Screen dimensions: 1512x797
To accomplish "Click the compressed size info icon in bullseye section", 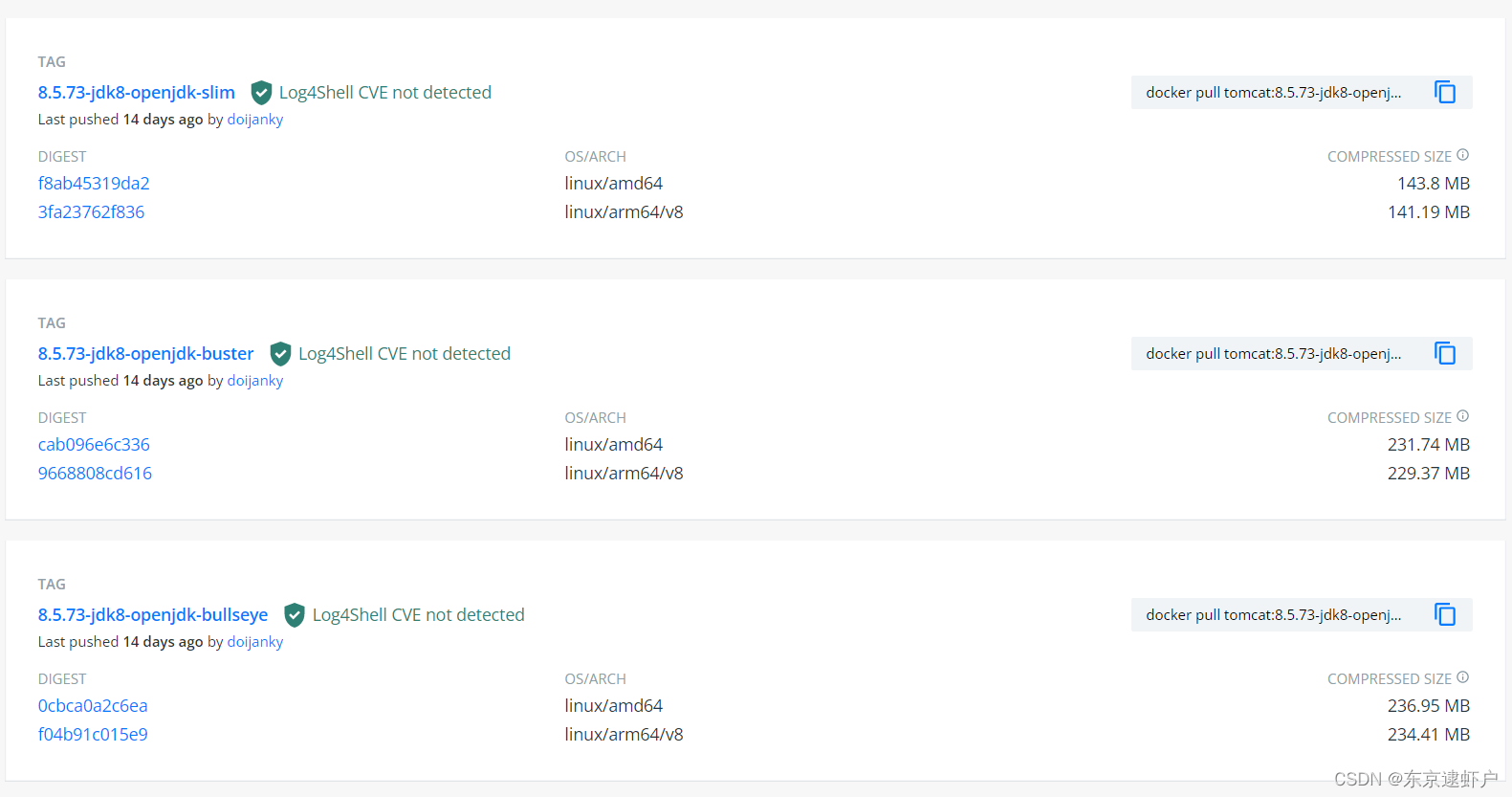I will [x=1462, y=677].
